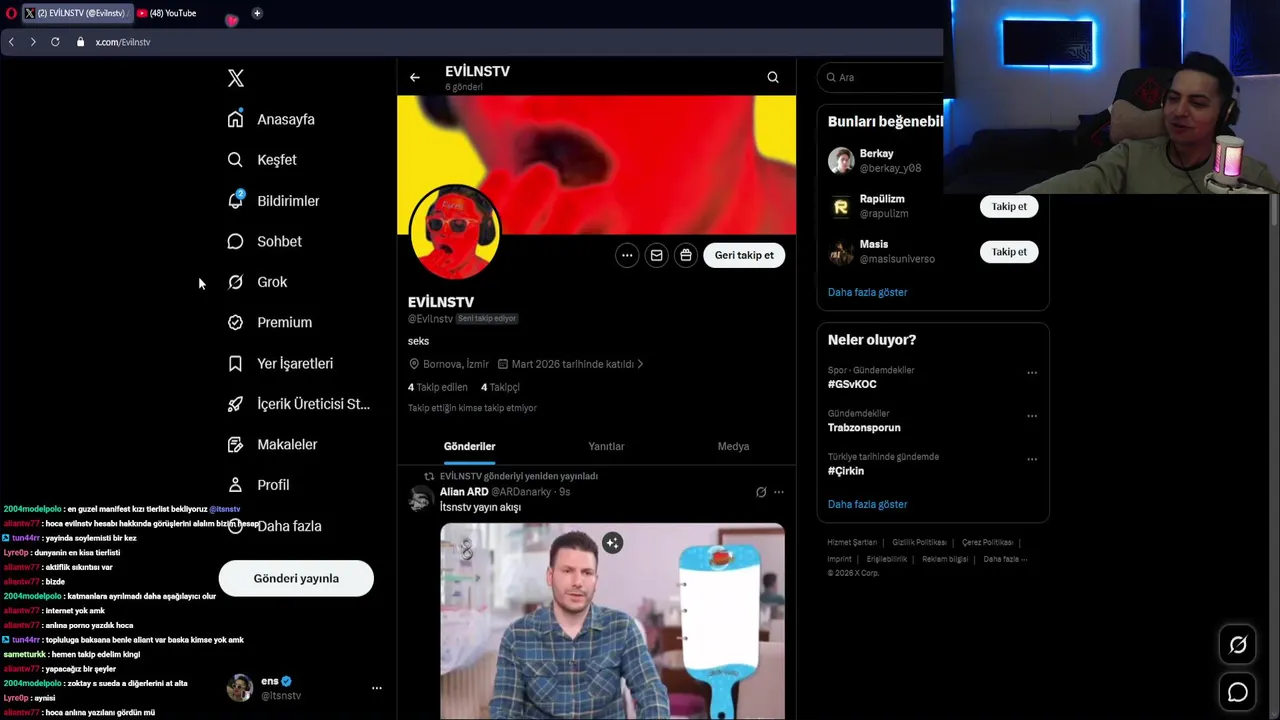The width and height of the screenshot is (1280, 720).
Task: Switch to Gönderiler tab
Action: pos(469,446)
